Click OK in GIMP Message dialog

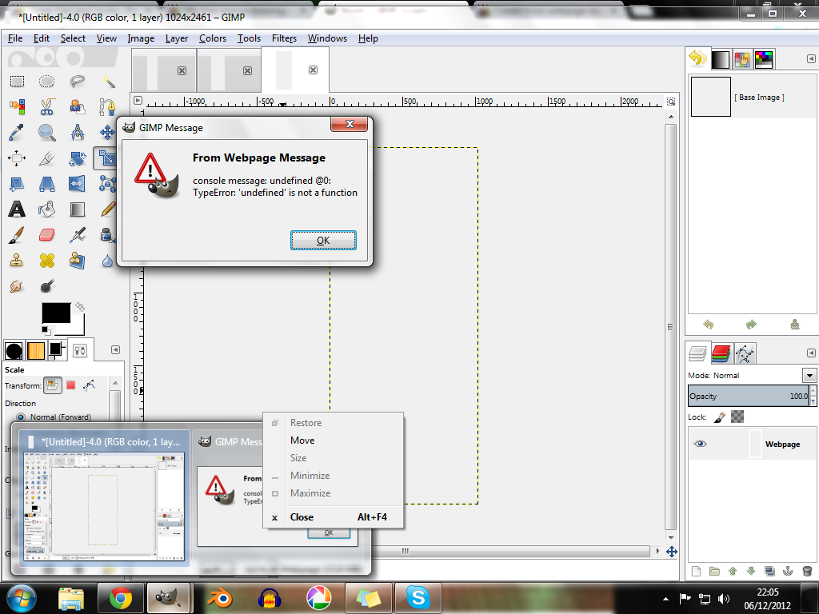[x=323, y=240]
